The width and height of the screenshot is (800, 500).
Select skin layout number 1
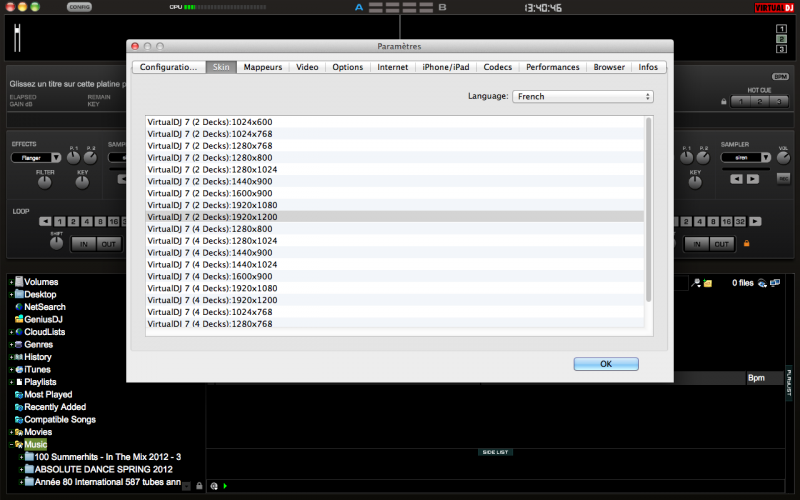[x=781, y=29]
